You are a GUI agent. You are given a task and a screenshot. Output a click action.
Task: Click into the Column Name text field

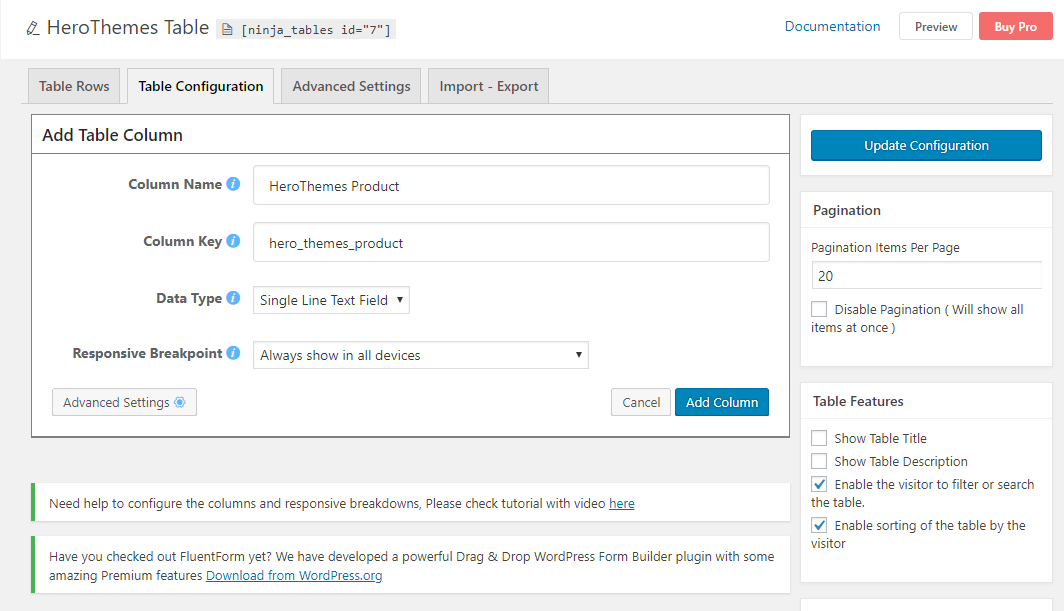[511, 186]
